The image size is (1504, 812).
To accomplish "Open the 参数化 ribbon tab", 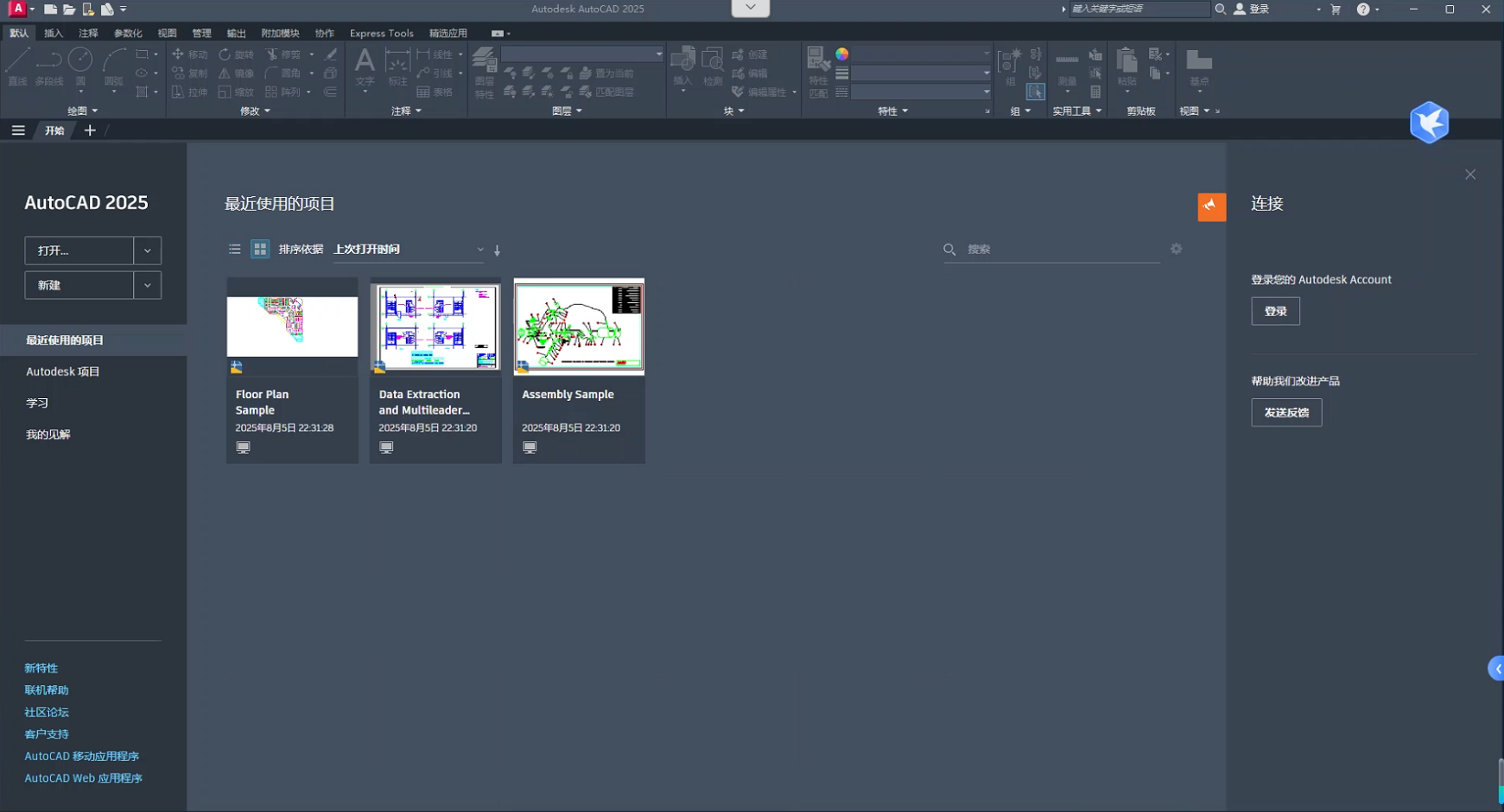I will click(128, 33).
